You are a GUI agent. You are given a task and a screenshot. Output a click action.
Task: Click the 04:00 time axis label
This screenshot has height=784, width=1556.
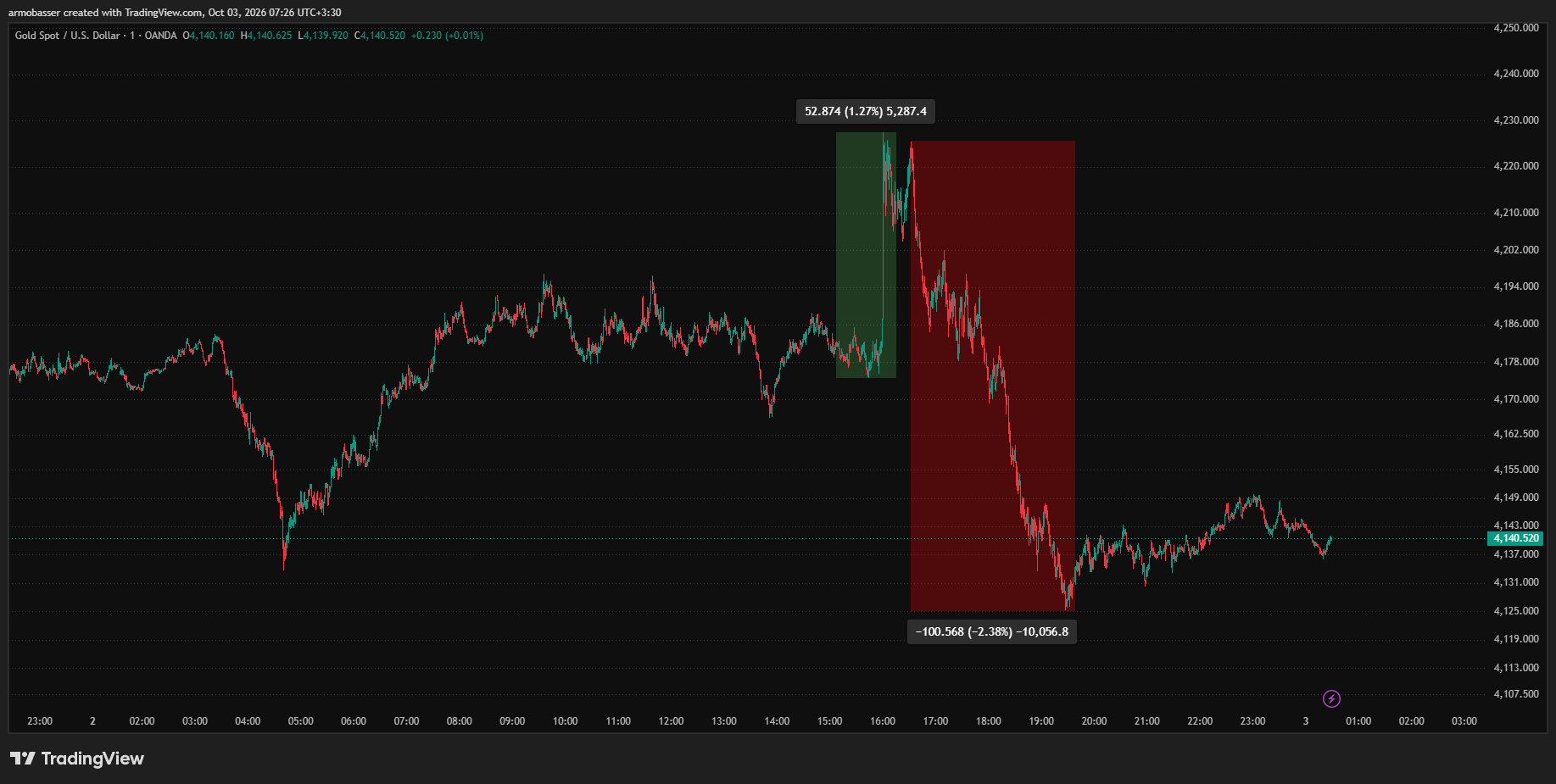click(248, 721)
